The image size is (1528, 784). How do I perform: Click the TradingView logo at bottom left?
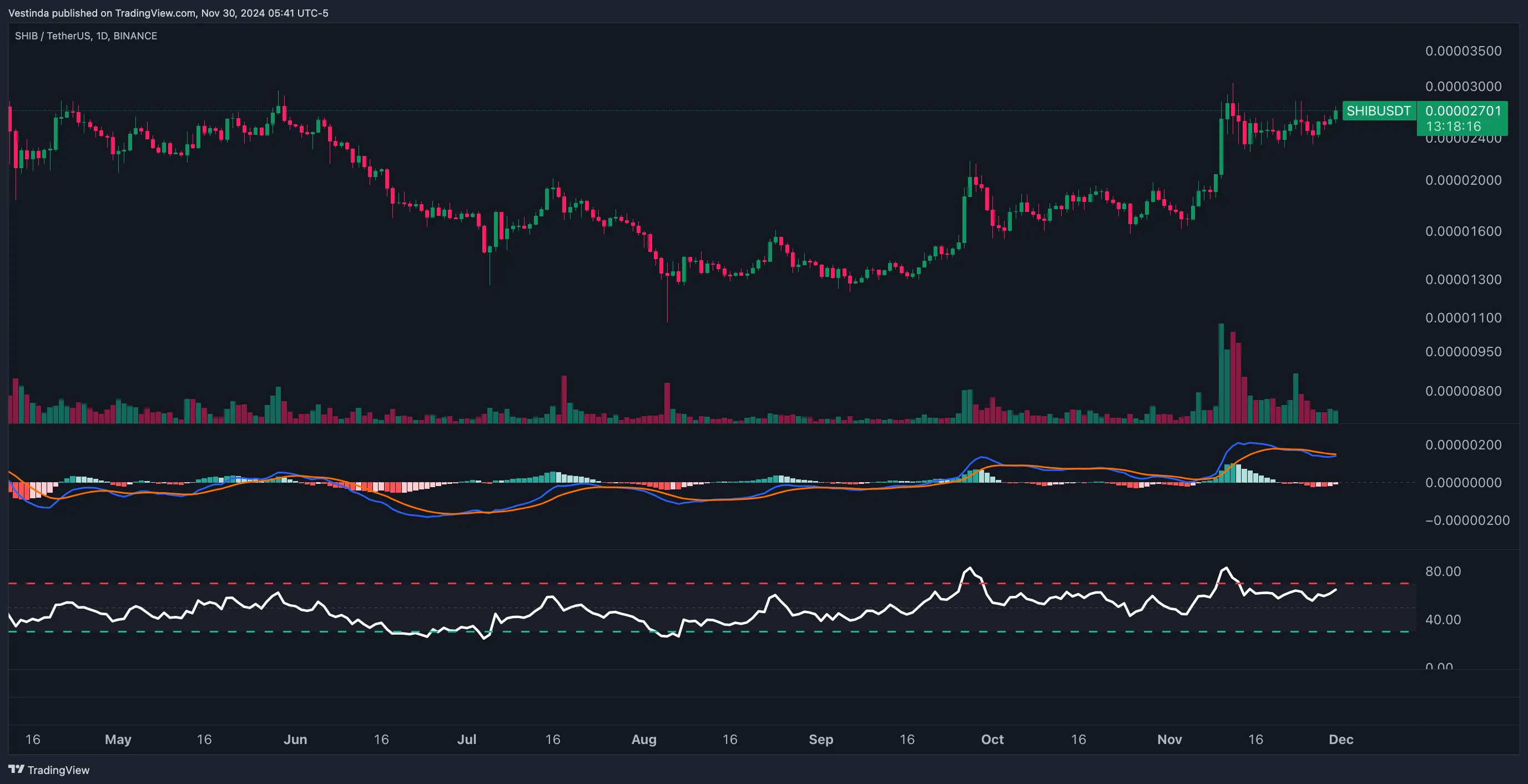click(x=47, y=770)
